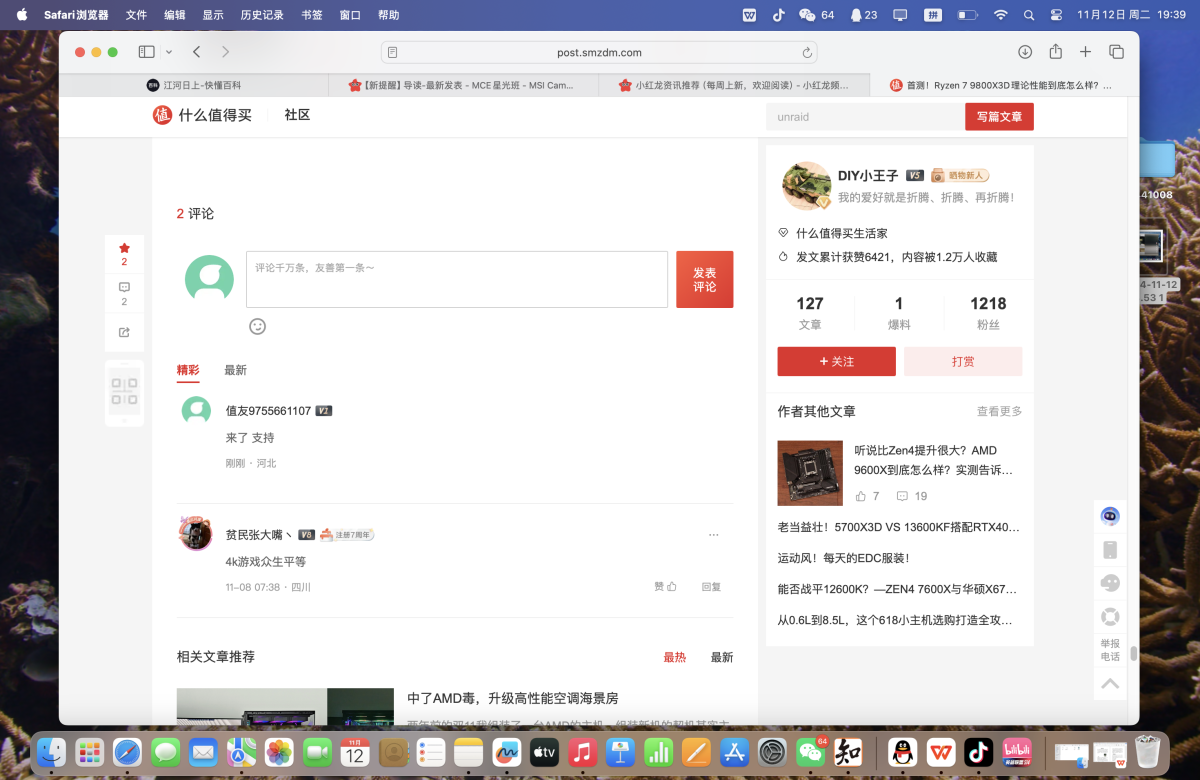Image resolution: width=1200 pixels, height=780 pixels.
Task: Select the 最新 tab beside 精彩
Action: [x=235, y=370]
